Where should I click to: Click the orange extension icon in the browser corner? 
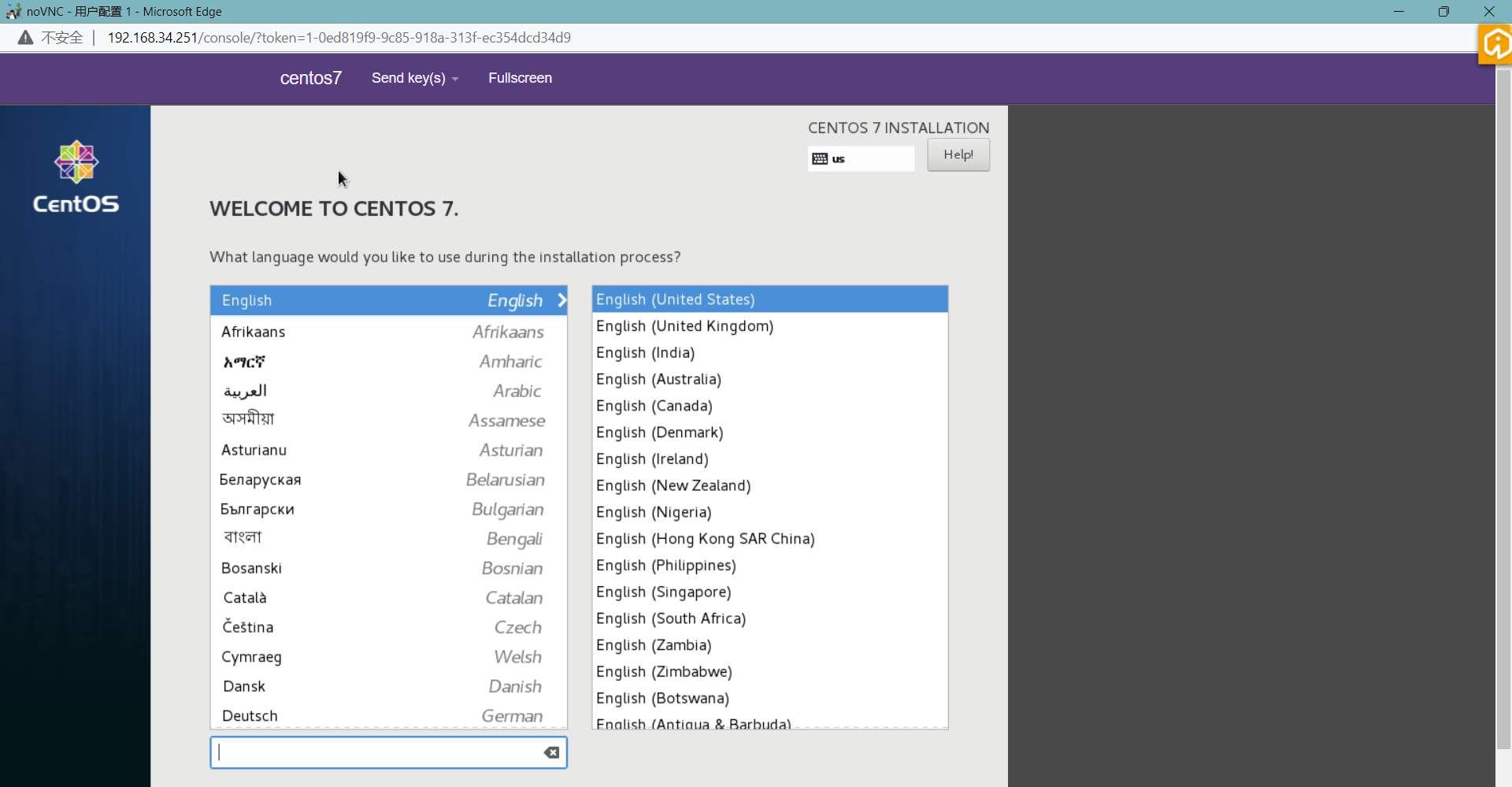click(x=1495, y=44)
